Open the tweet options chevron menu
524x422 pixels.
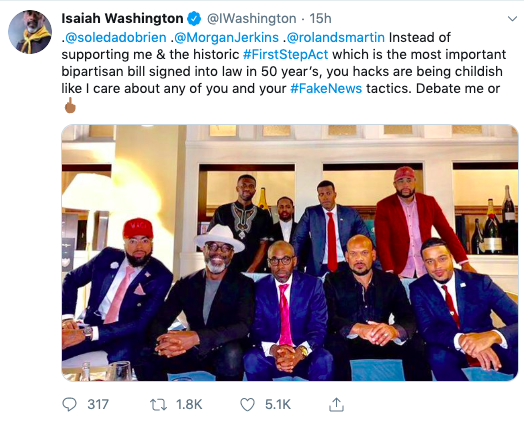point(512,19)
